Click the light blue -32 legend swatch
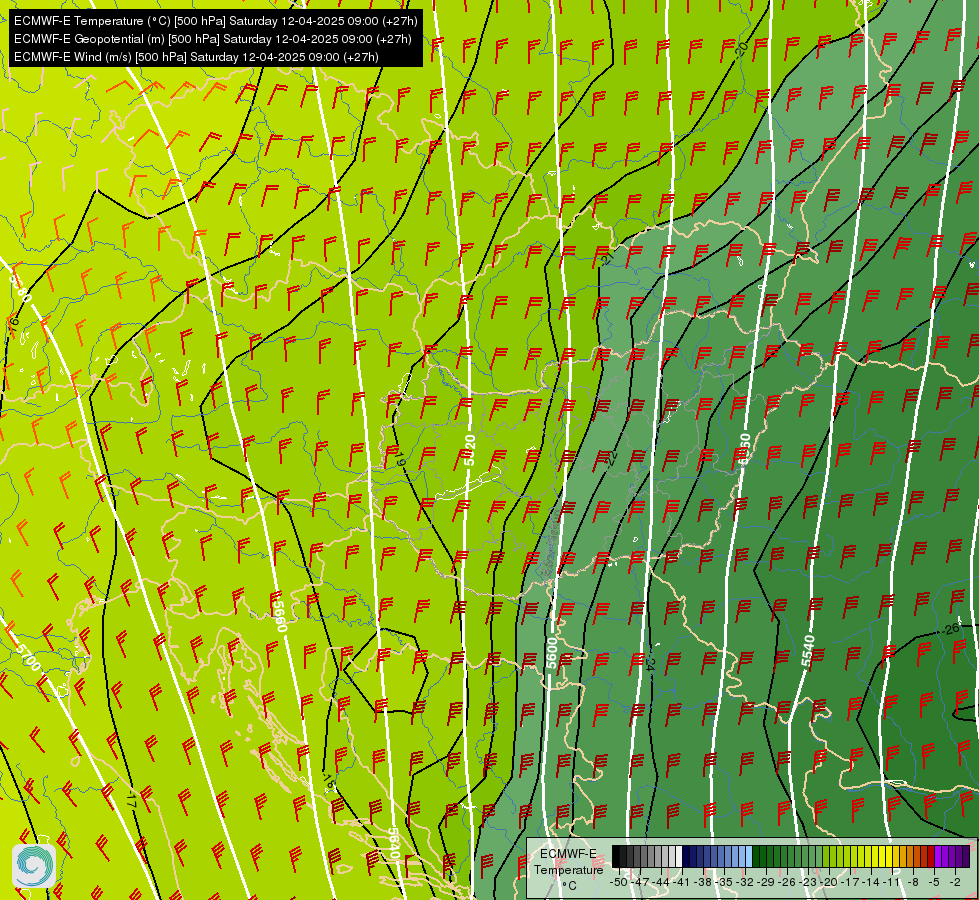979x900 pixels. 742,856
